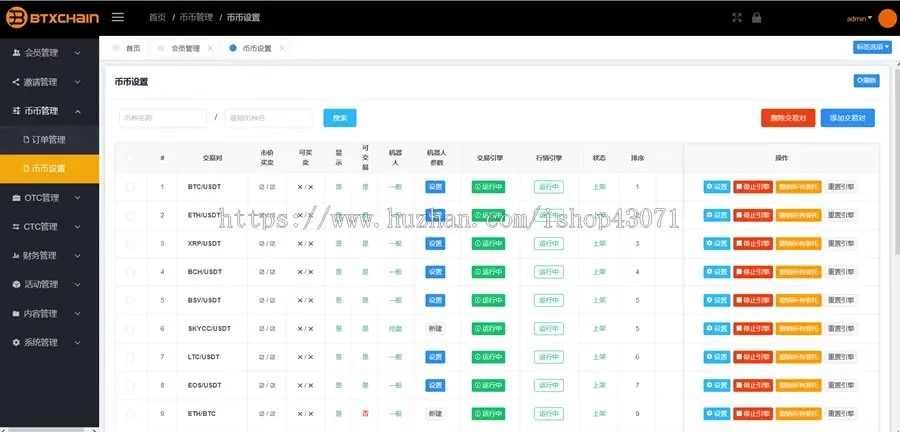
Task: Click 撤销所有委托 for the XRP/USDT row
Action: [798, 244]
